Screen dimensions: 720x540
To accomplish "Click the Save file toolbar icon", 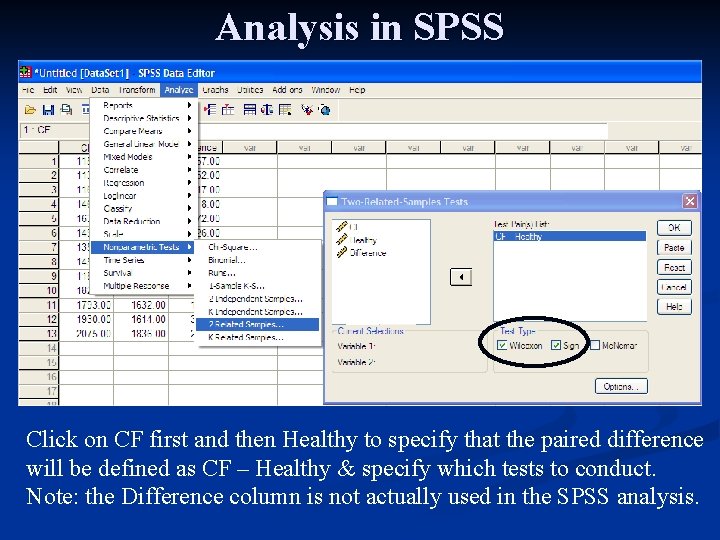I will 48,110.
